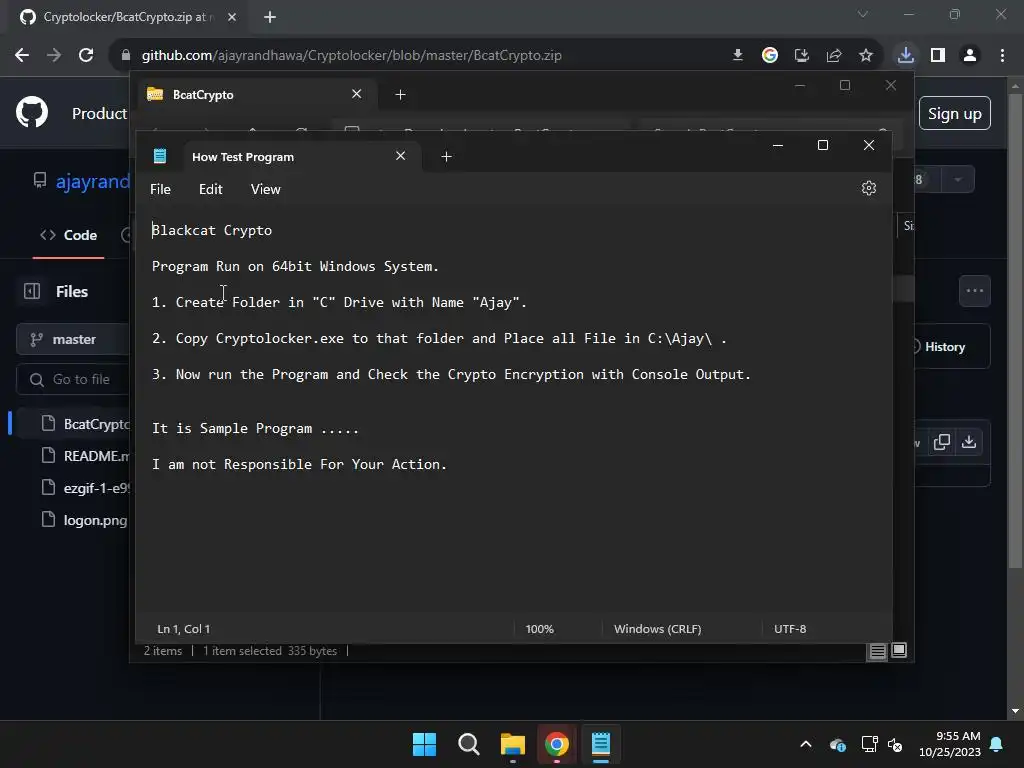Open Notepad settings gear icon
The image size is (1024, 768).
pyautogui.click(x=869, y=188)
